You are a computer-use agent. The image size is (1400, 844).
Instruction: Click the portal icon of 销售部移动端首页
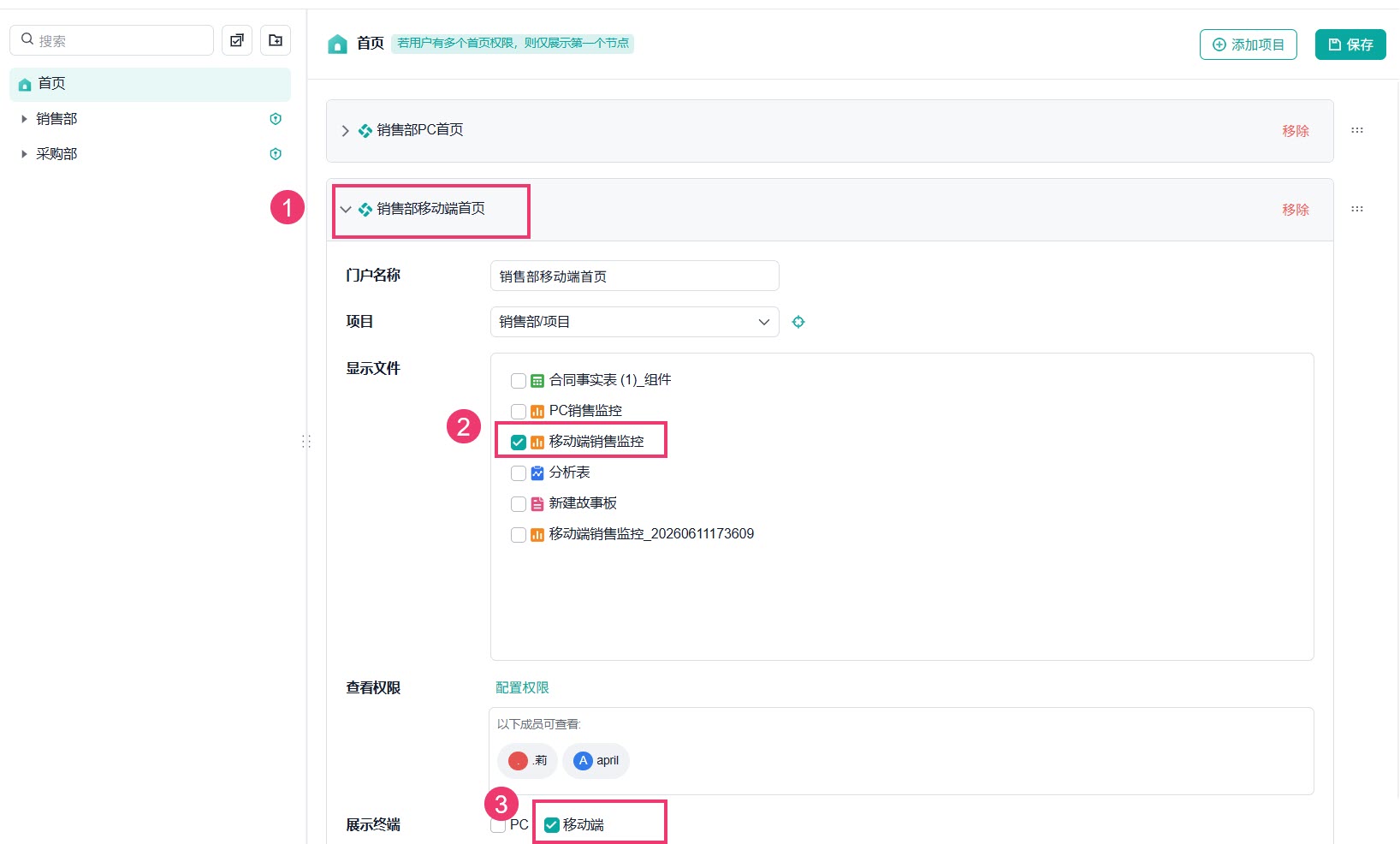tap(365, 210)
